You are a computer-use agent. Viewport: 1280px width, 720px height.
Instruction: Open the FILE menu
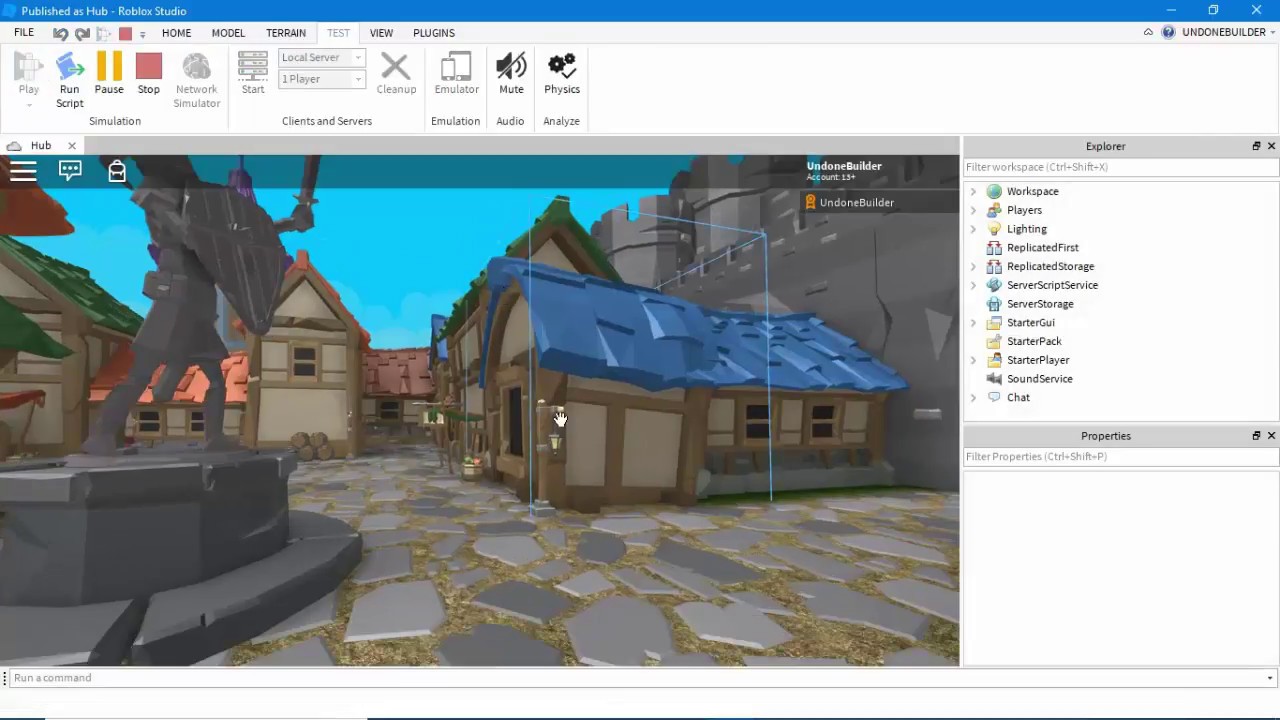pos(24,33)
